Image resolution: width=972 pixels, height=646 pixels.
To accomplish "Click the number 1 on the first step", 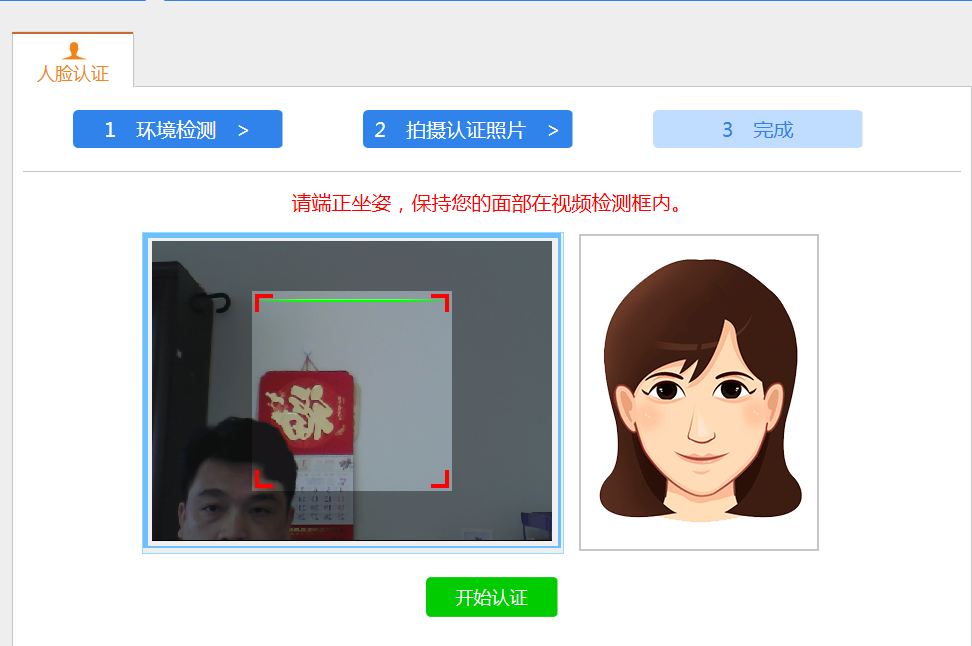I will coord(110,130).
